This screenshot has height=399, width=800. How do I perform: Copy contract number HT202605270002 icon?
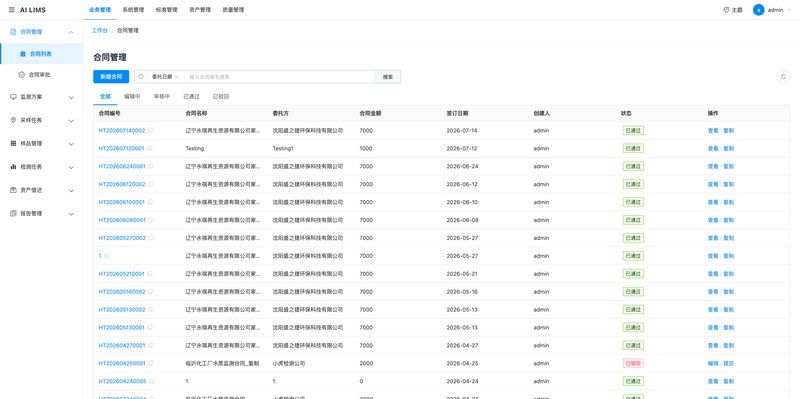click(x=151, y=238)
